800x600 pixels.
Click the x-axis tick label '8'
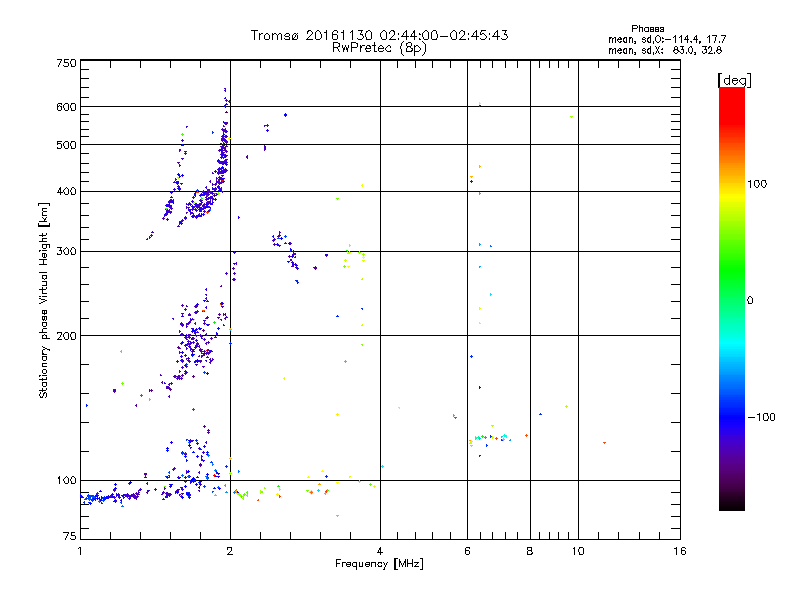[530, 551]
